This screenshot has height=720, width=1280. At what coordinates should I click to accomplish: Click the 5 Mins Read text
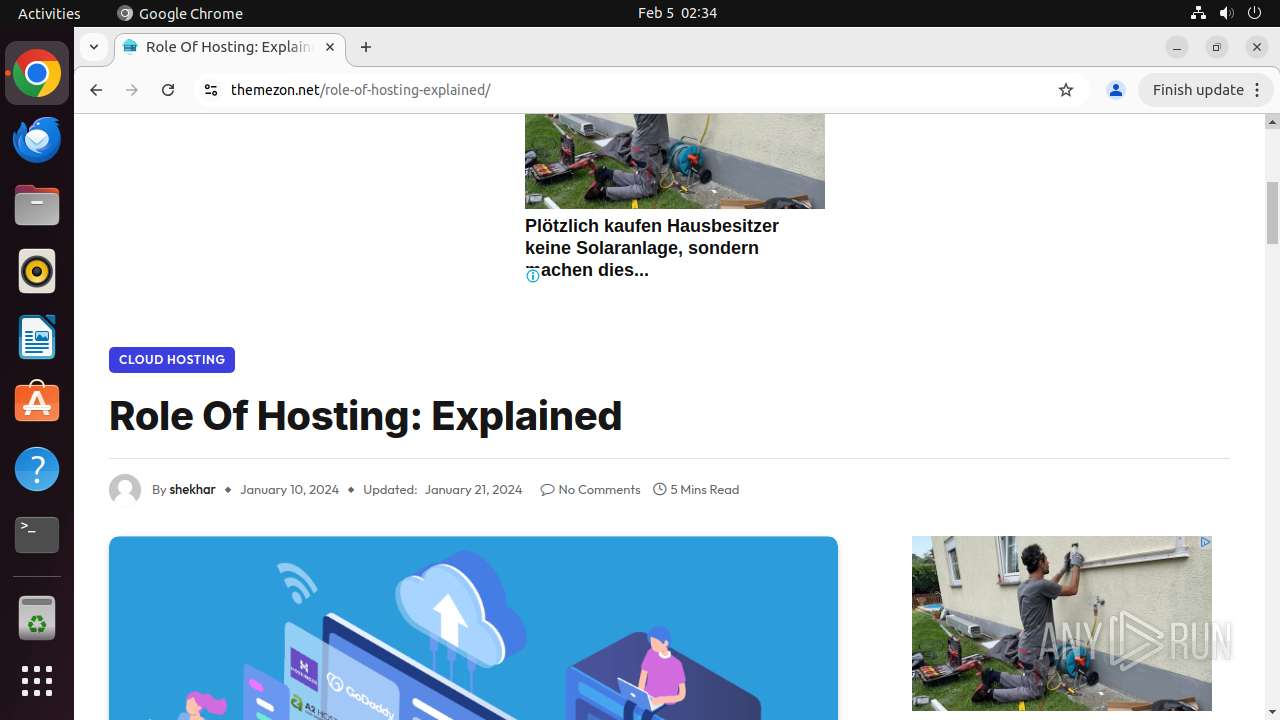[704, 490]
